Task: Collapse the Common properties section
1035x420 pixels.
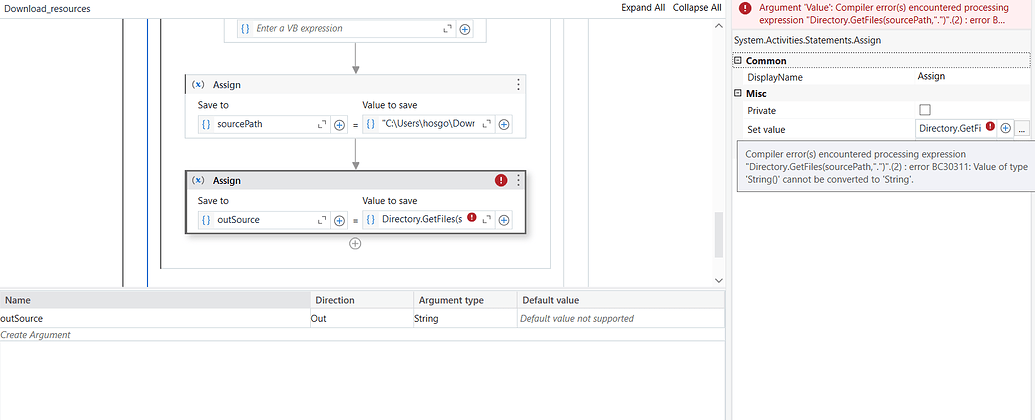Action: (738, 61)
